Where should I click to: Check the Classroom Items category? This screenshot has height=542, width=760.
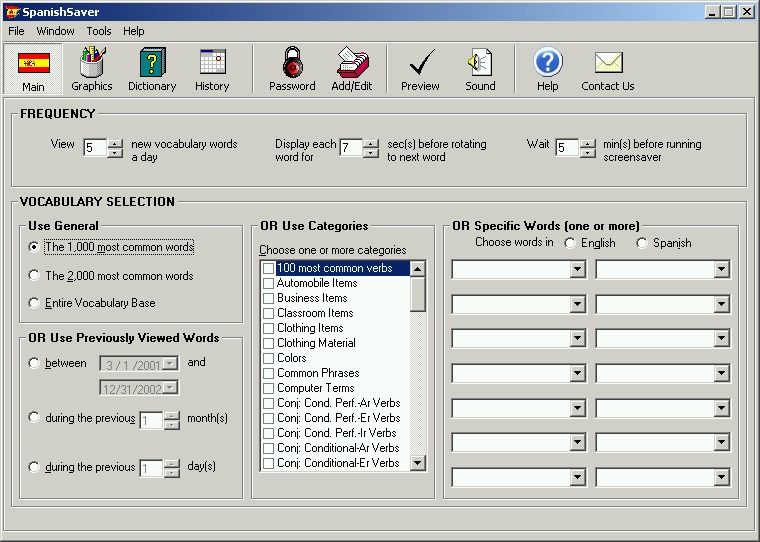(x=268, y=313)
